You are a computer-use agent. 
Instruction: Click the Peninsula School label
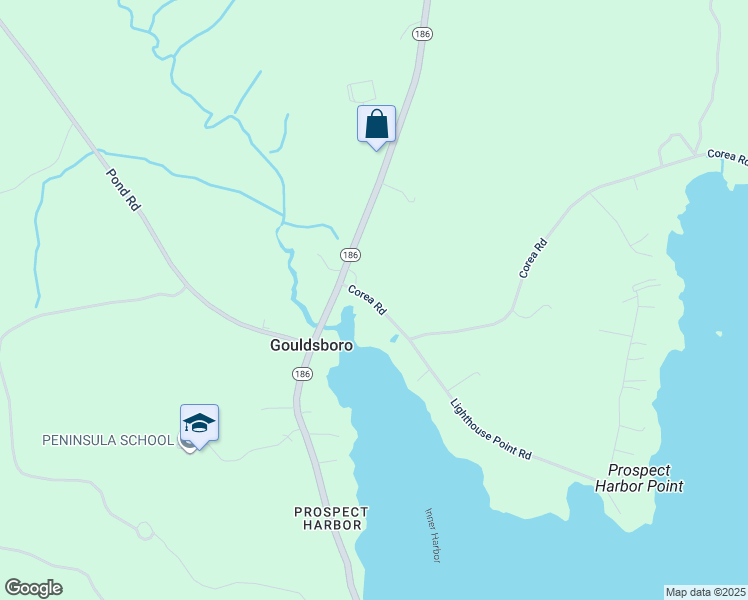coord(108,440)
